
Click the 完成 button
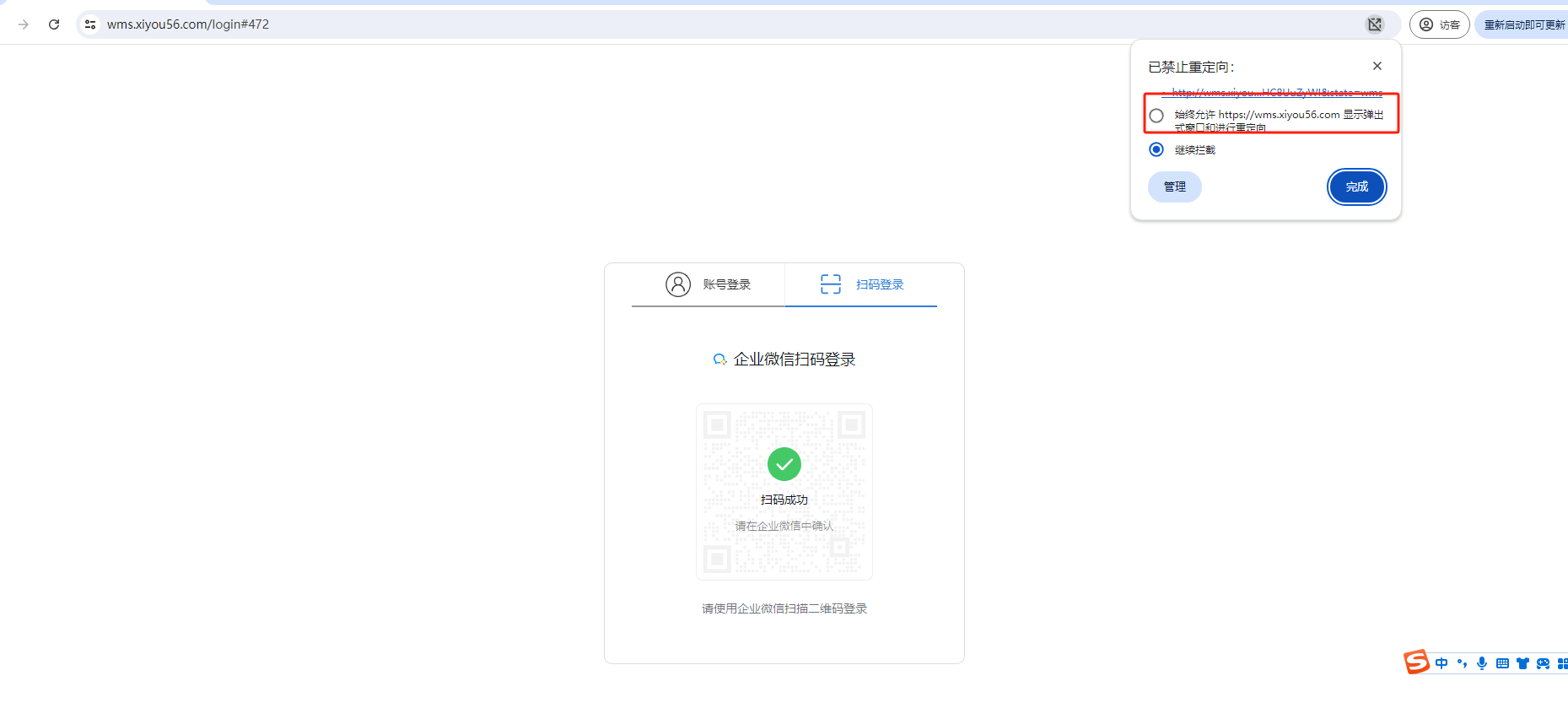(1357, 187)
